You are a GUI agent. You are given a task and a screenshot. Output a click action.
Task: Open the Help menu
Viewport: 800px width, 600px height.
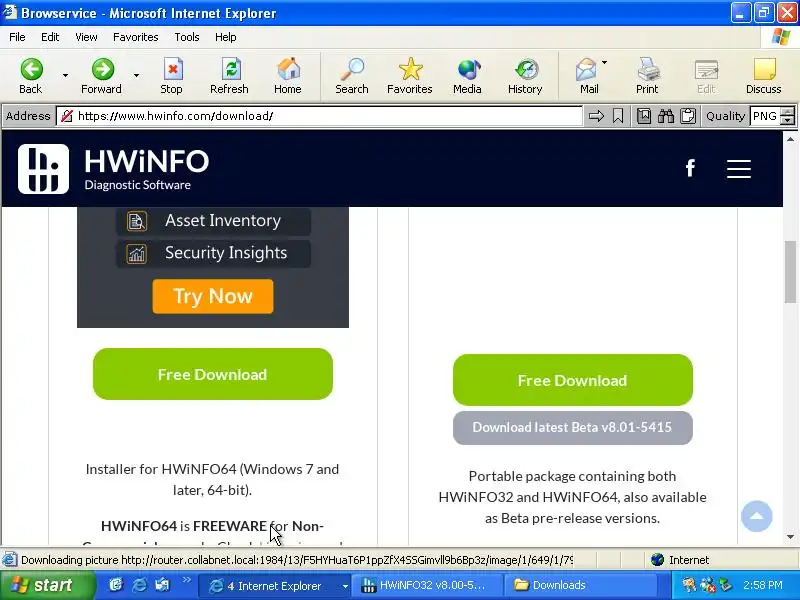[x=226, y=37]
